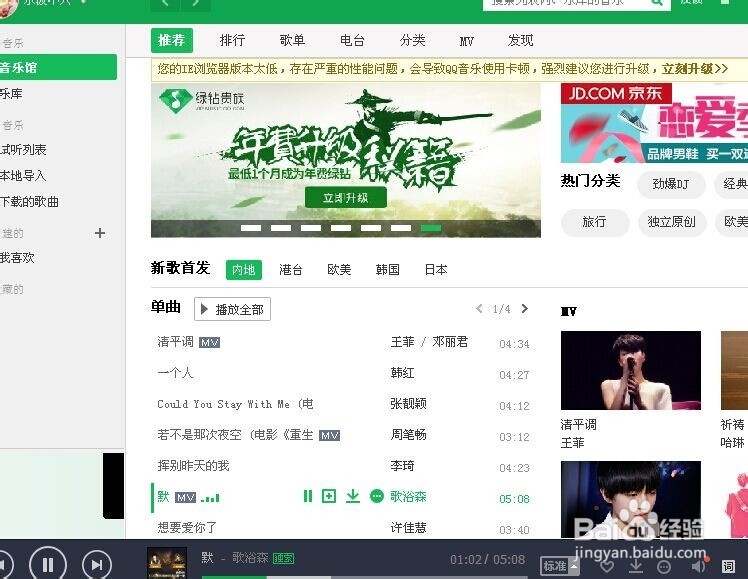Switch to the 推荐 tab
The width and height of the screenshot is (748, 579).
(x=172, y=41)
